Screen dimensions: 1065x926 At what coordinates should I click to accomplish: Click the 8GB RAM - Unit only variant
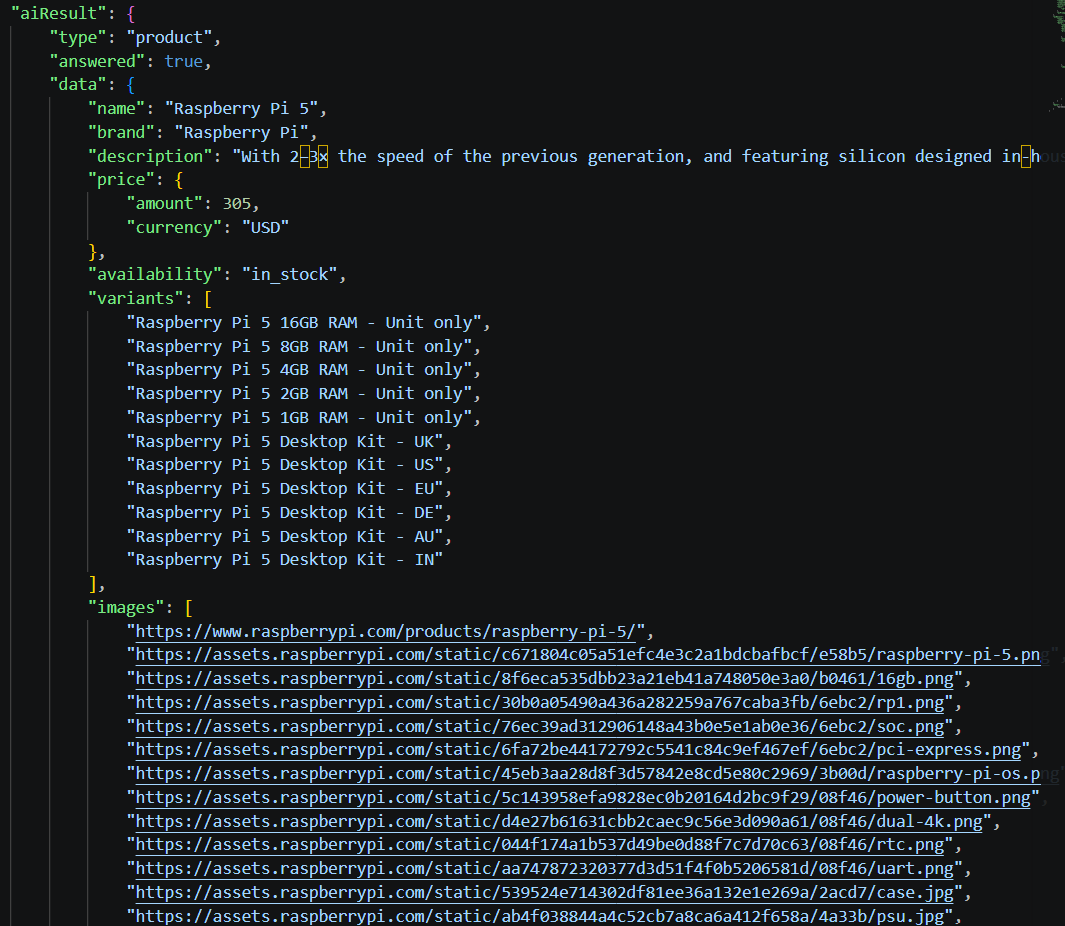click(x=300, y=346)
